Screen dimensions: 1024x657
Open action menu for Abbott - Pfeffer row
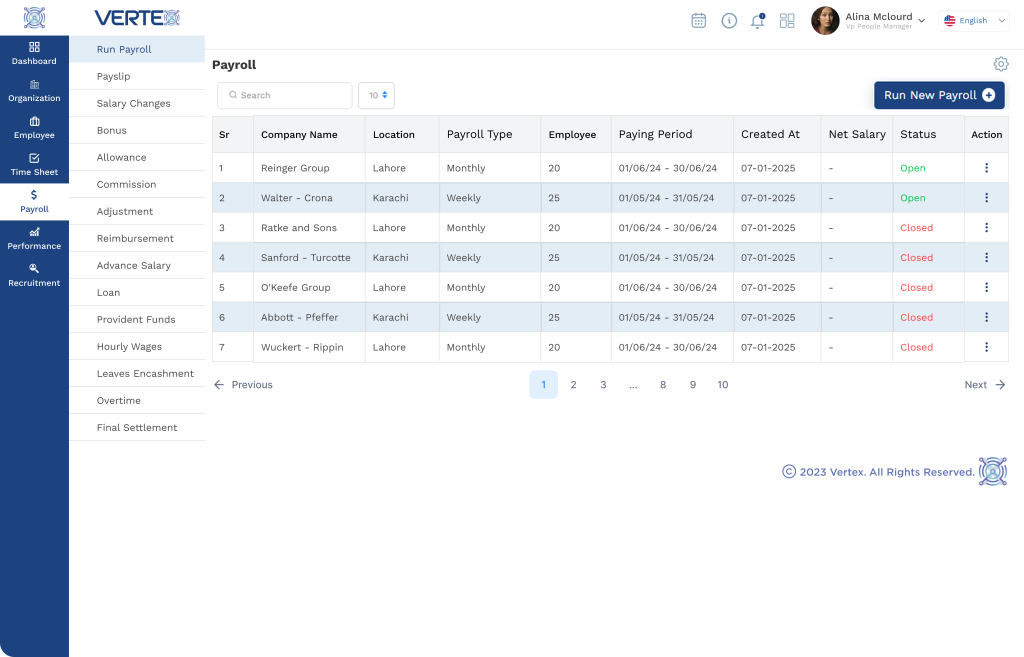click(x=986, y=317)
